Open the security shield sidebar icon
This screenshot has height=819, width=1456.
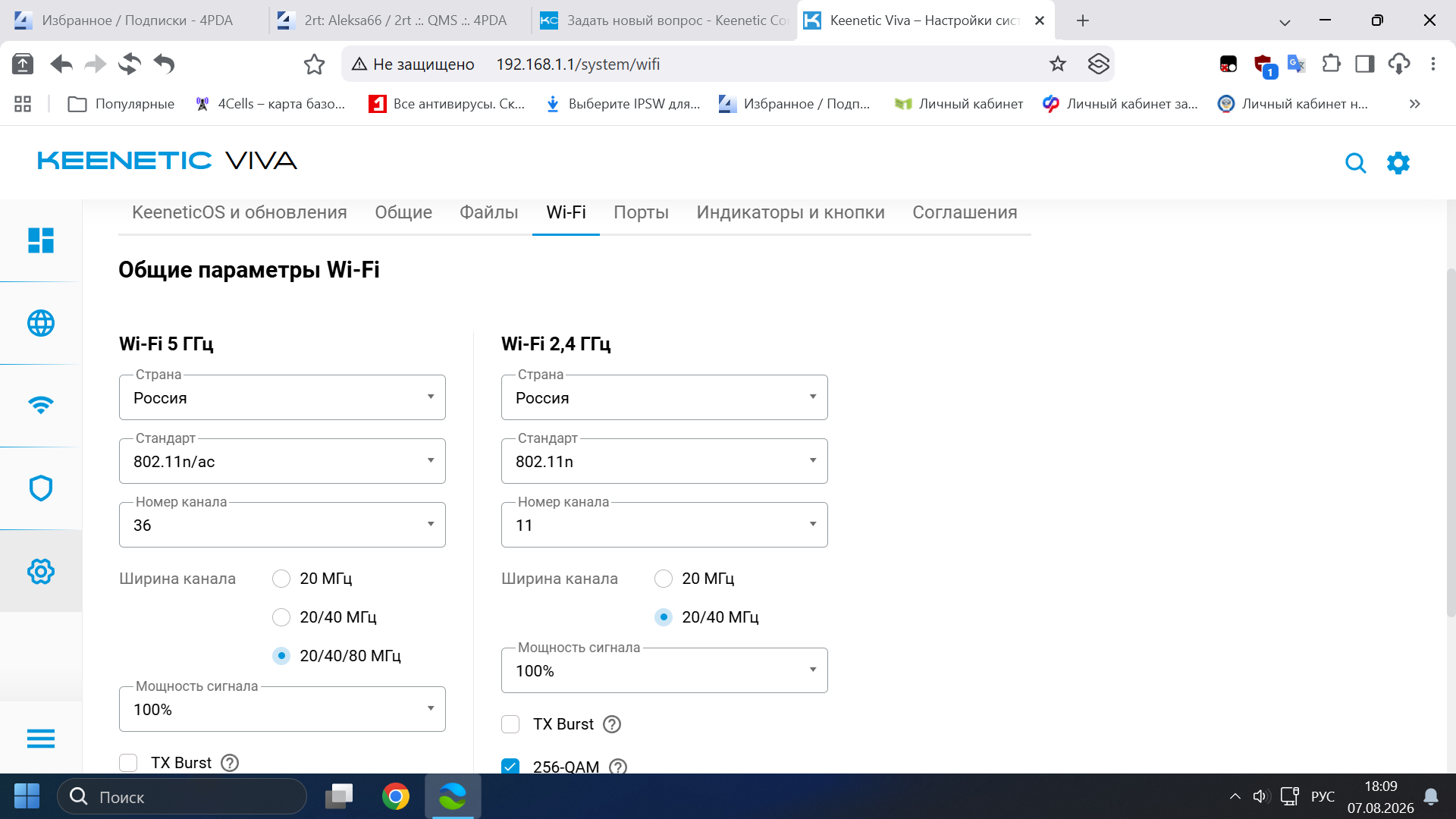(x=41, y=488)
